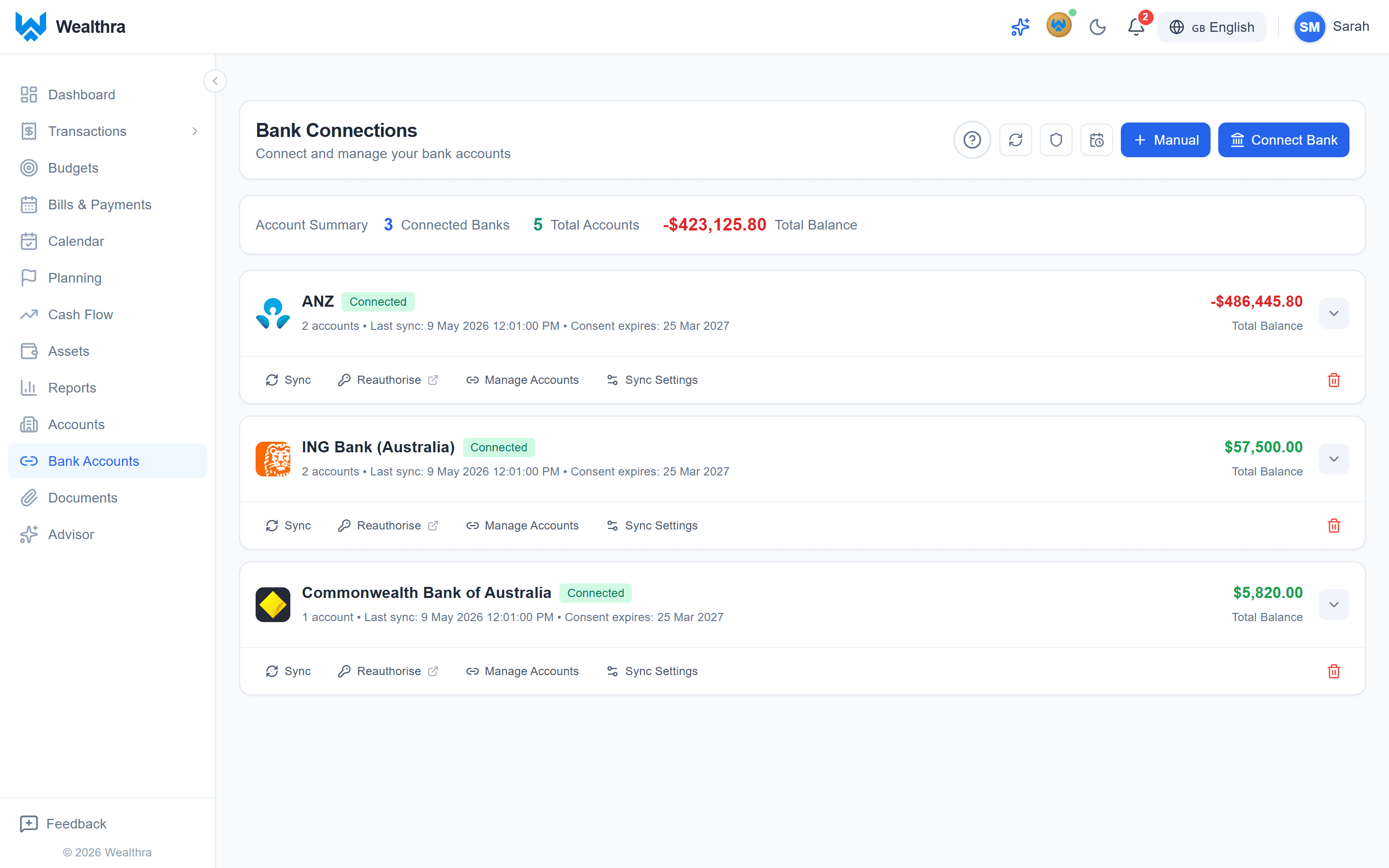This screenshot has width=1389, height=868.
Task: Expand the ANZ bank card
Action: pyautogui.click(x=1334, y=313)
